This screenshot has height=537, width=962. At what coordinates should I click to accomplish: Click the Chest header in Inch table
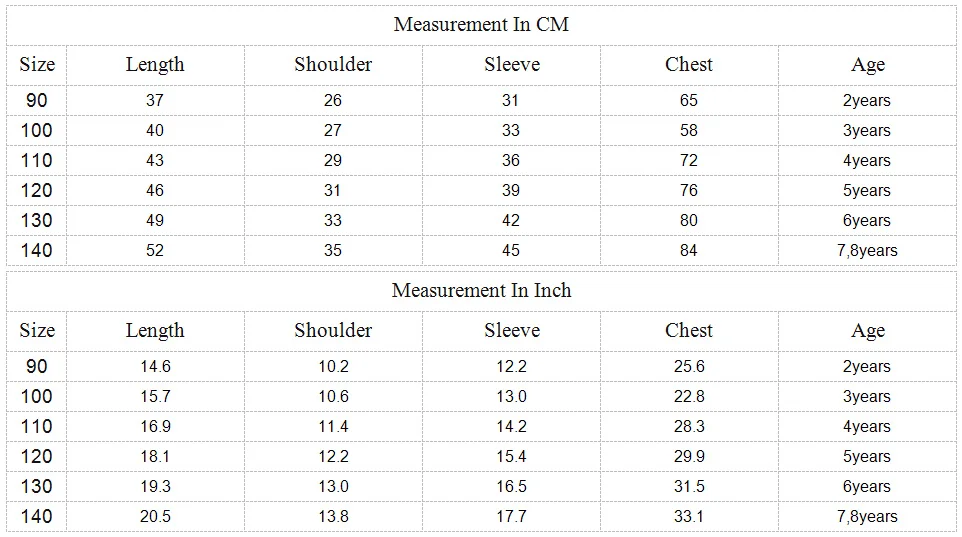point(689,330)
